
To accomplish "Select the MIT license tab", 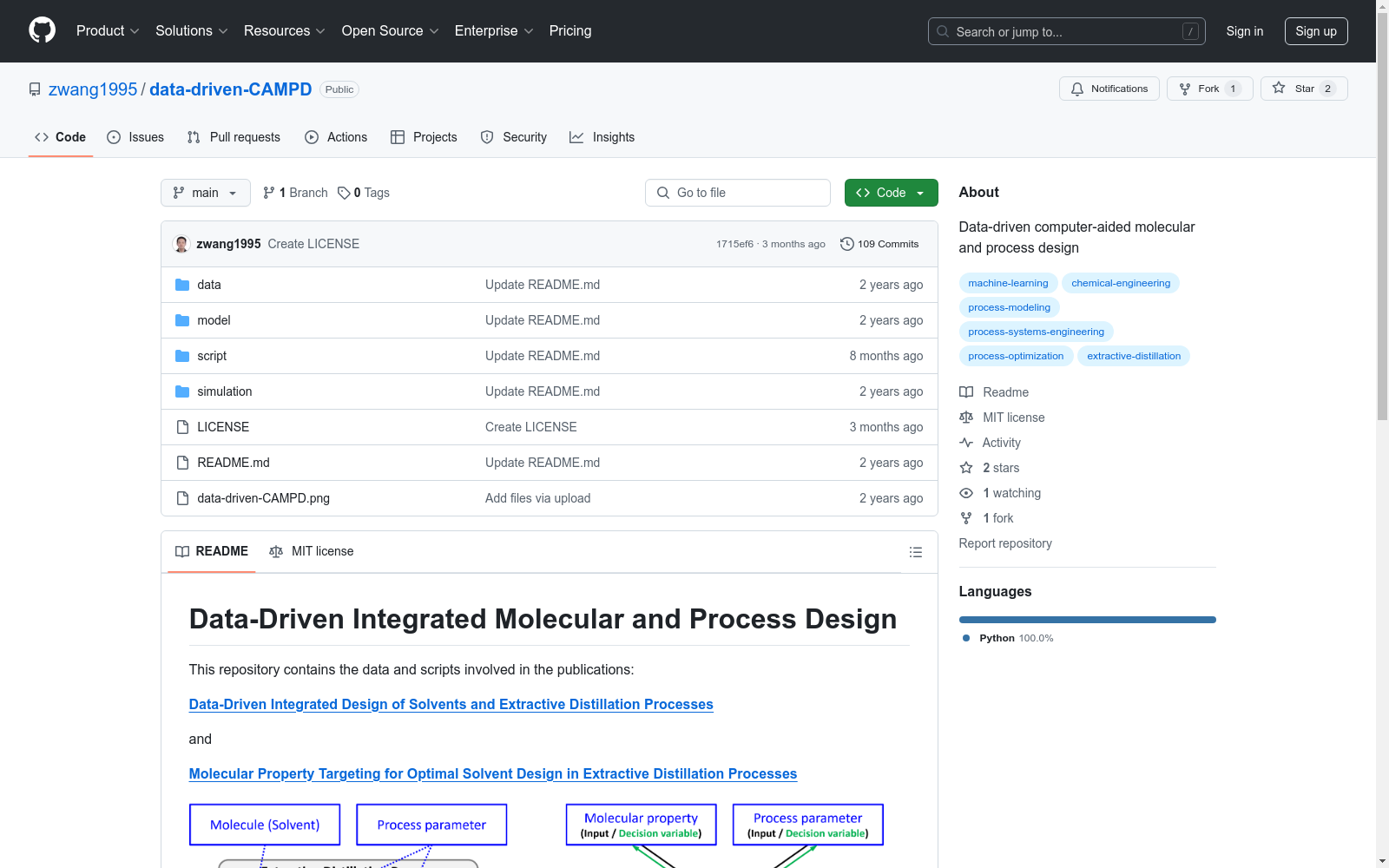I will coord(312,551).
